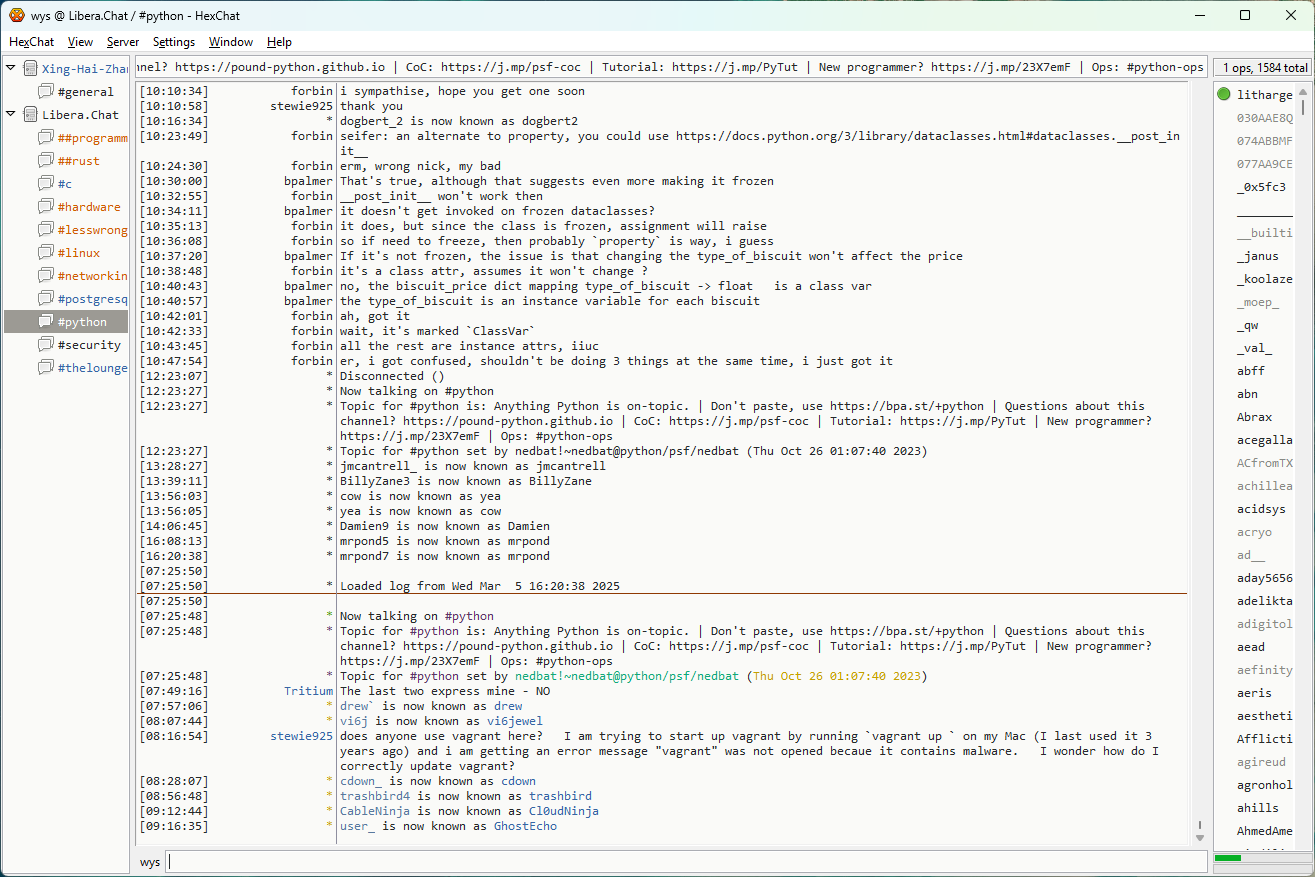Focus the message input field
The image size is (1315, 877).
tap(686, 862)
